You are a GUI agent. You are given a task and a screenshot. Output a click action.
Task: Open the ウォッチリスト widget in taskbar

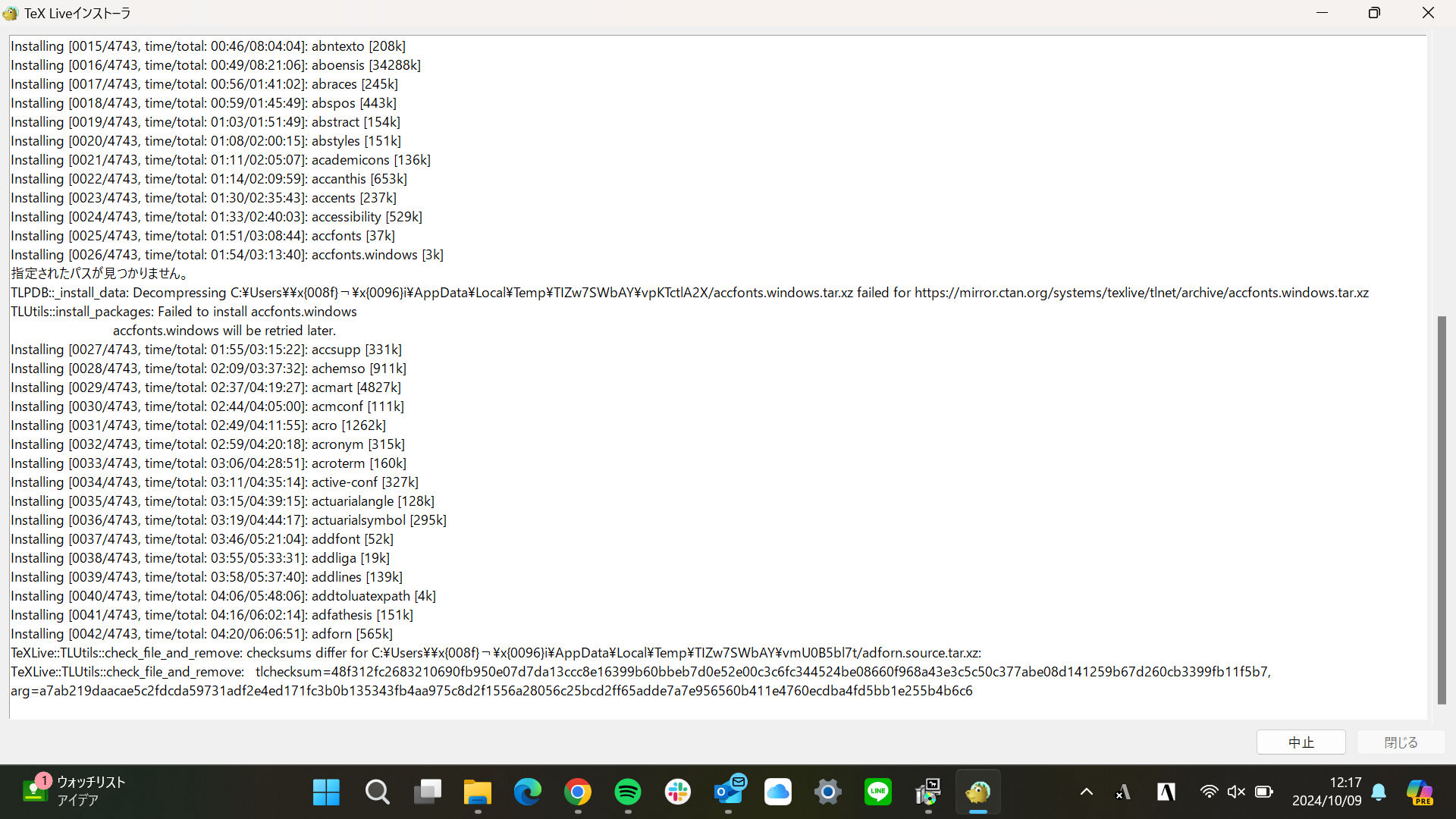(x=74, y=791)
